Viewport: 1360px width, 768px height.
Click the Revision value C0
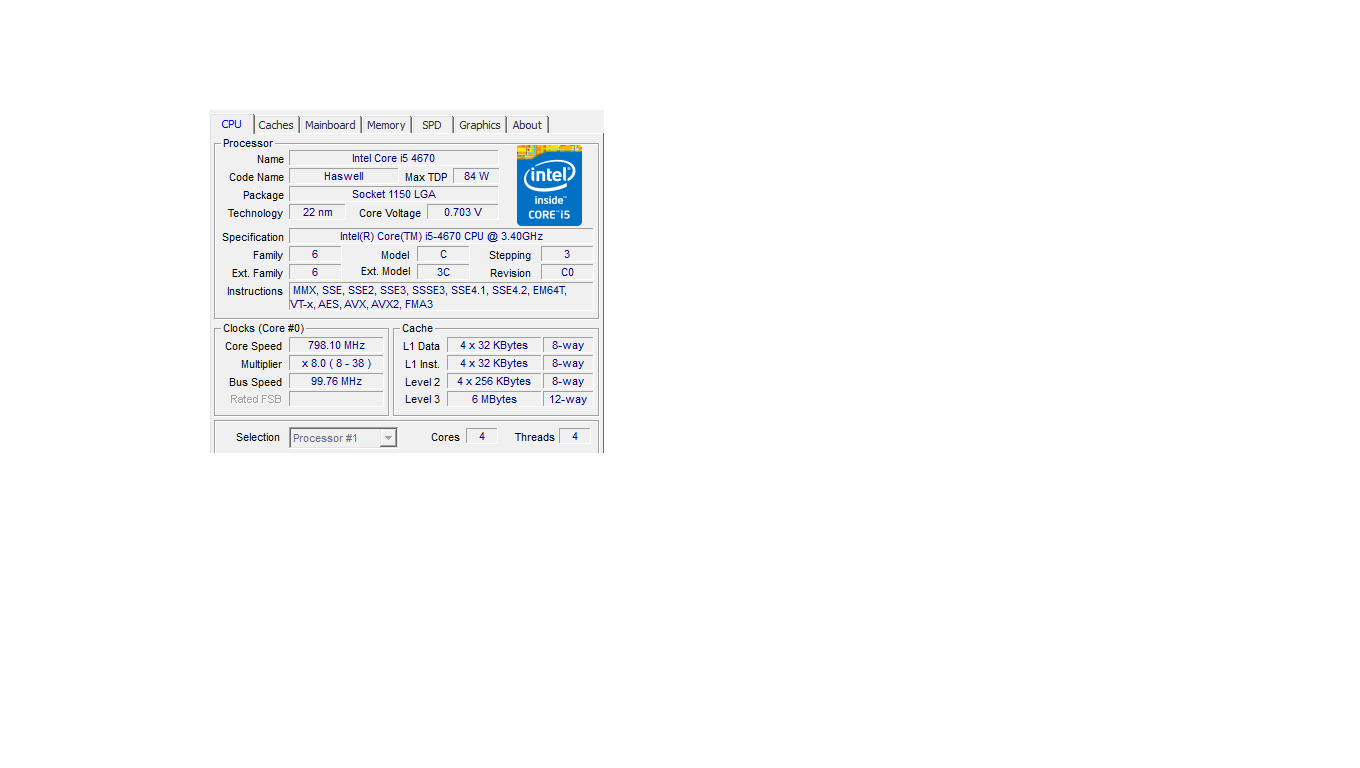point(567,272)
